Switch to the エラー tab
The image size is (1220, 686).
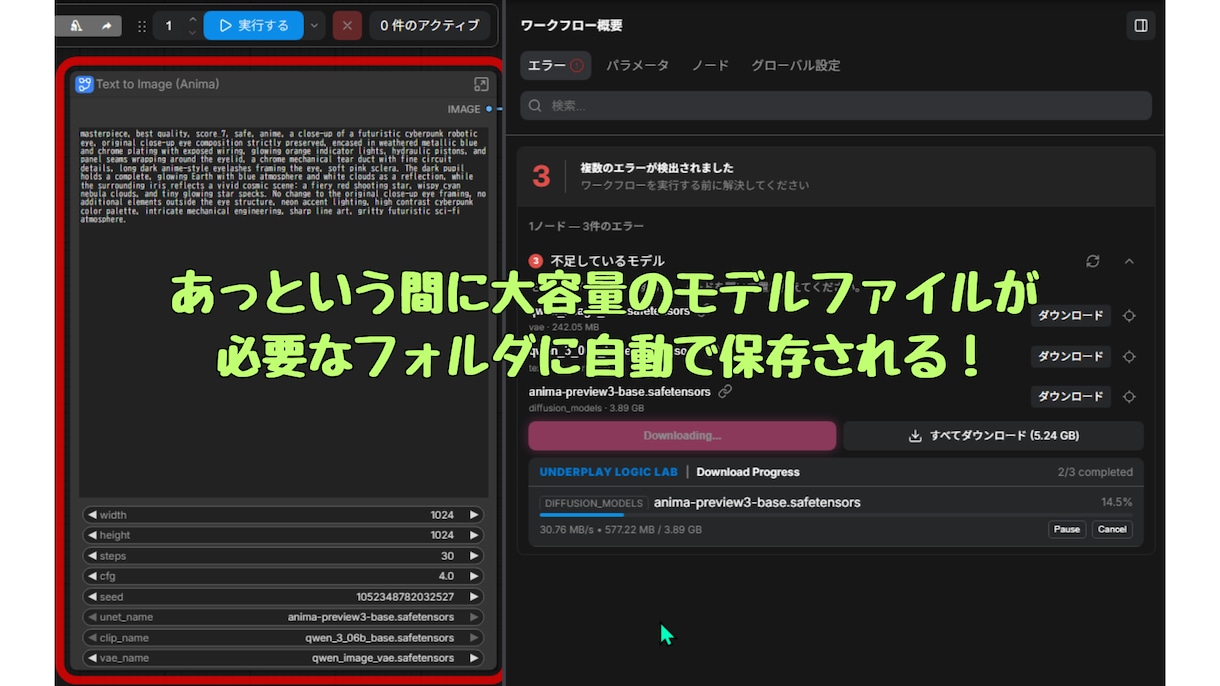[x=556, y=65]
